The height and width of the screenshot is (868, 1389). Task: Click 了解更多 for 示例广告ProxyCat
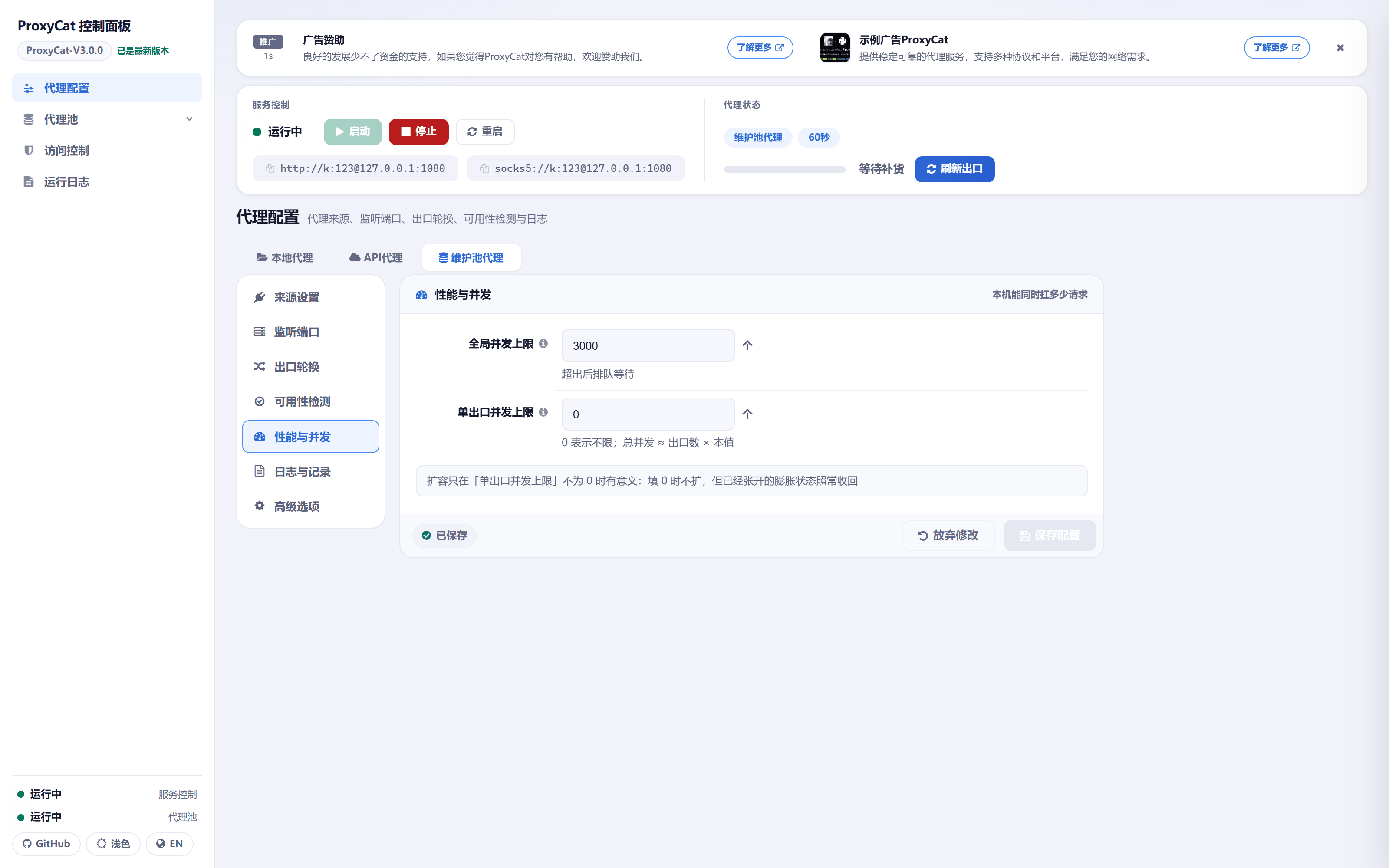tap(1277, 48)
